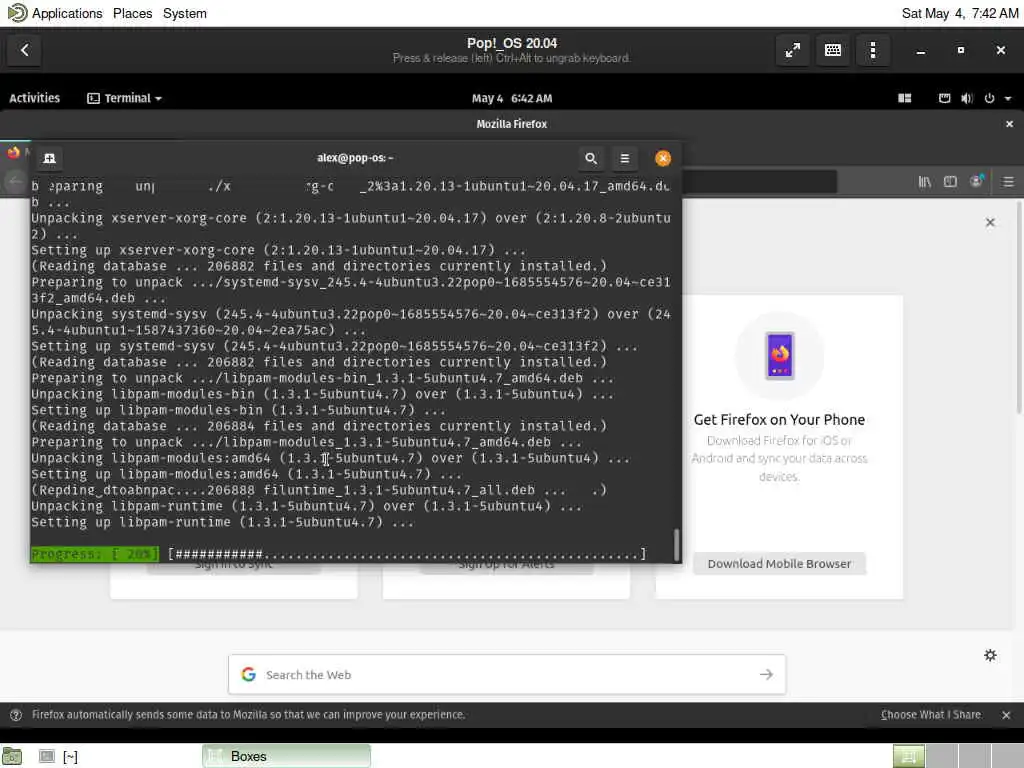Click the guest clock May 4 6:42 AM
The image size is (1024, 768).
[512, 98]
